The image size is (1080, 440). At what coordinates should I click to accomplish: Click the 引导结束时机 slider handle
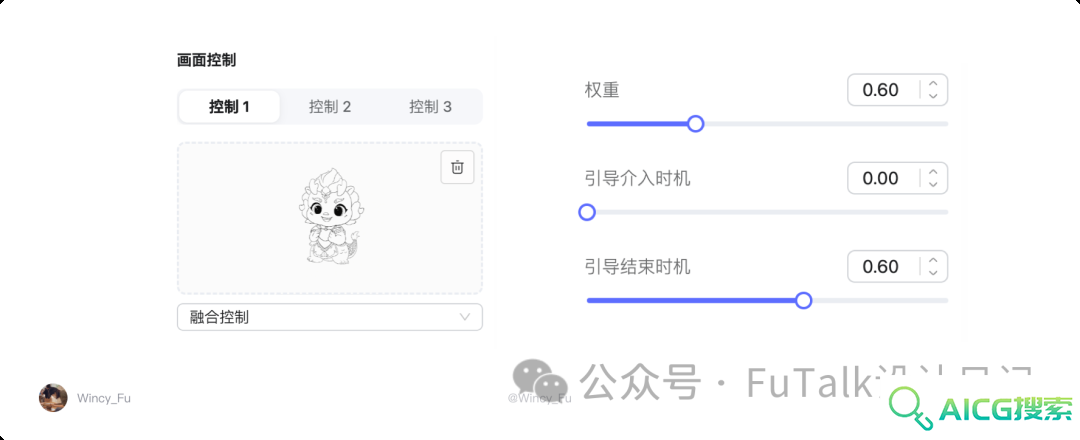(x=804, y=300)
